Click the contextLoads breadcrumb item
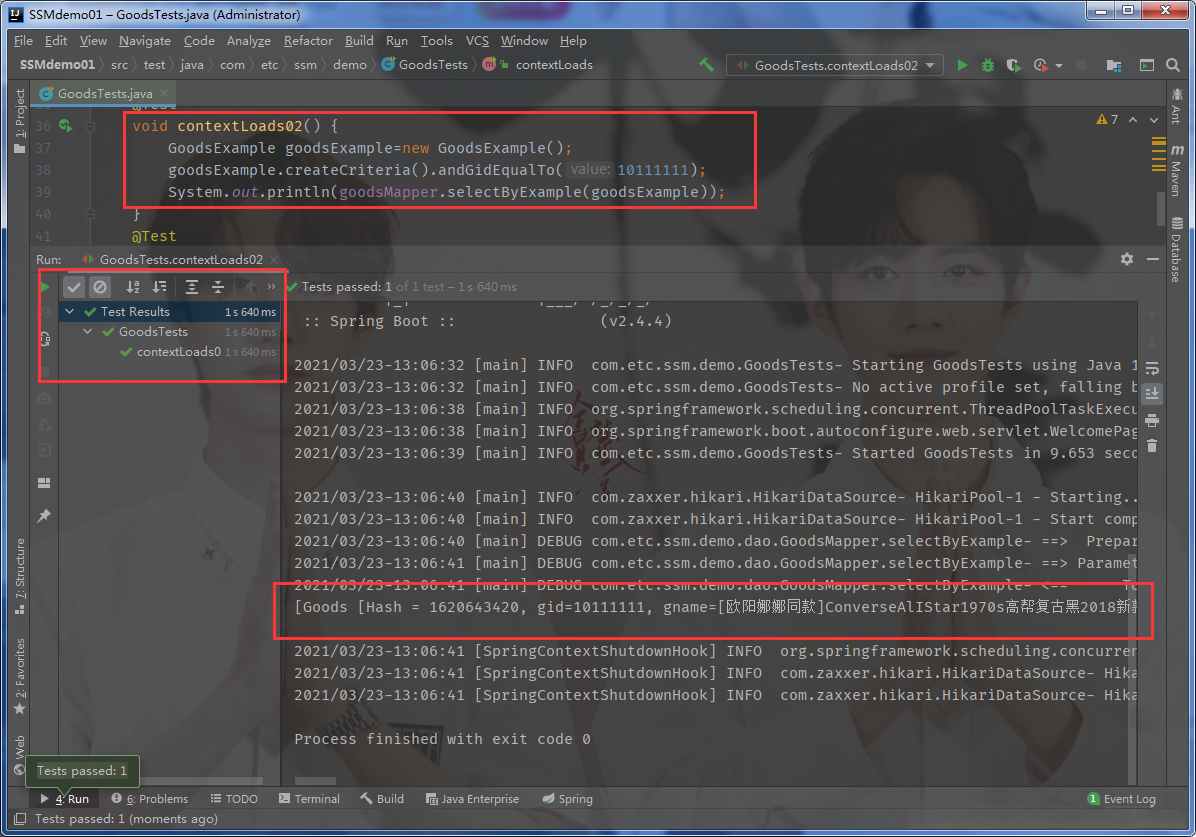The height and width of the screenshot is (837, 1196). click(x=554, y=65)
